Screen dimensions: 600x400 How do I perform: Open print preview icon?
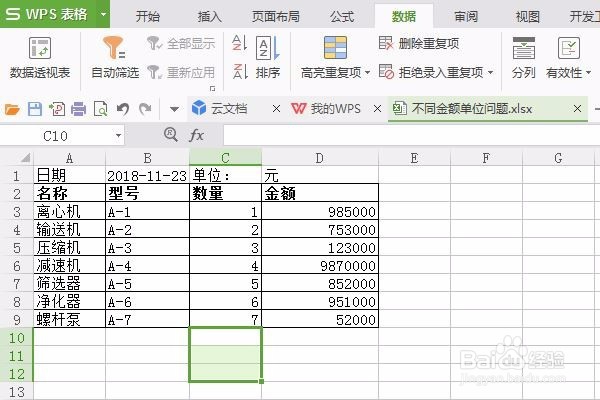[101, 109]
